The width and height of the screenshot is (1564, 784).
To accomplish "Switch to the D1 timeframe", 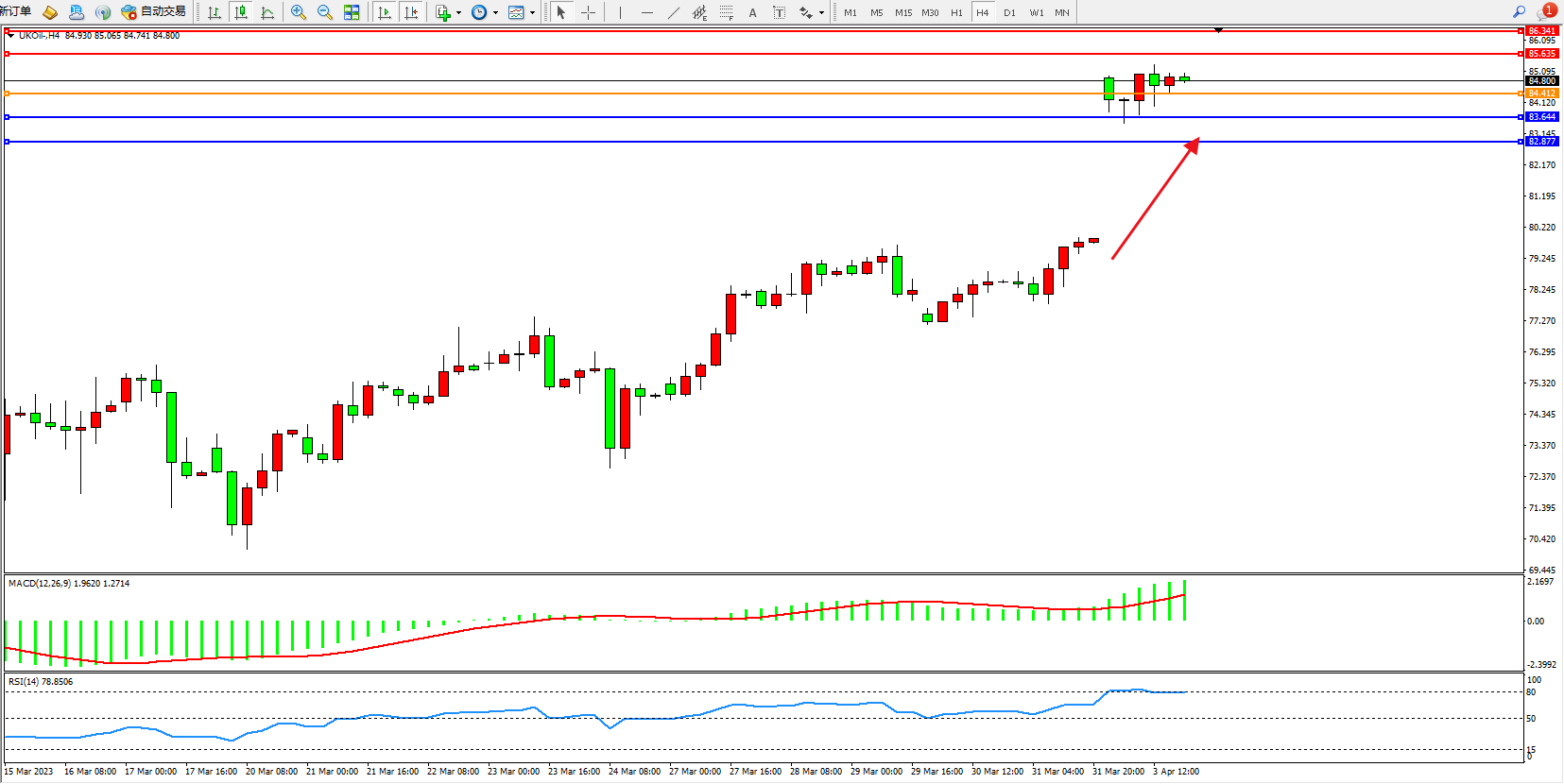I will click(1009, 12).
